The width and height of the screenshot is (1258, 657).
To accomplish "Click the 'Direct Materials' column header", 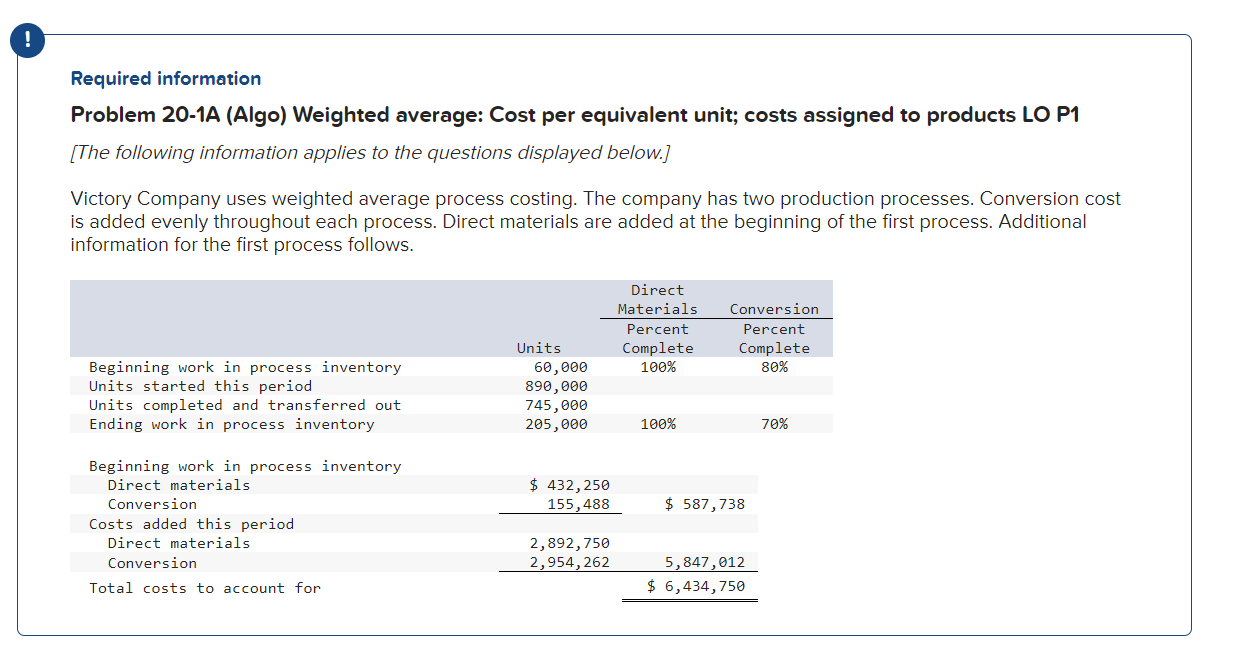I will (x=658, y=300).
